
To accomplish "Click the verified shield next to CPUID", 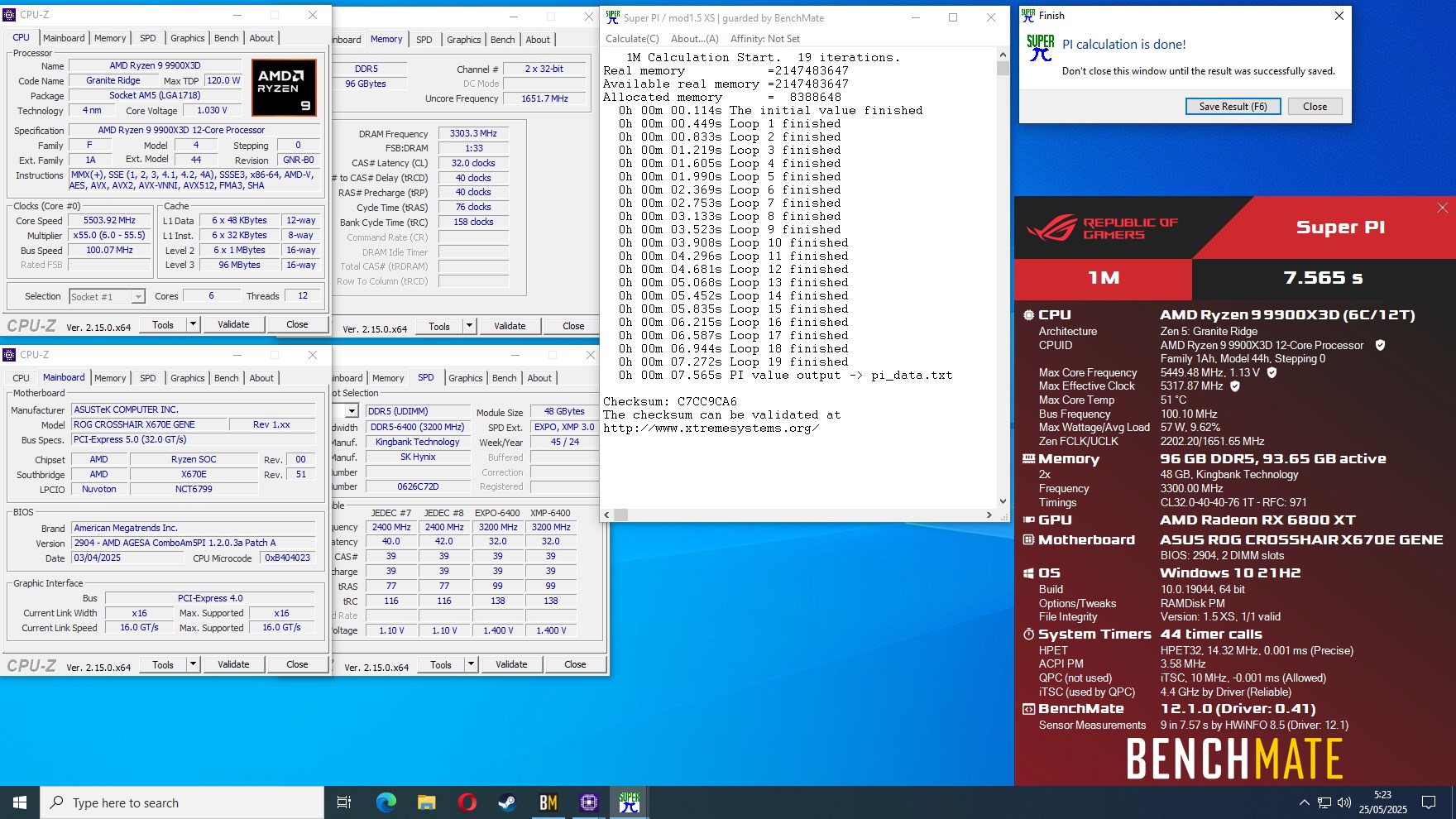I will tap(1380, 345).
